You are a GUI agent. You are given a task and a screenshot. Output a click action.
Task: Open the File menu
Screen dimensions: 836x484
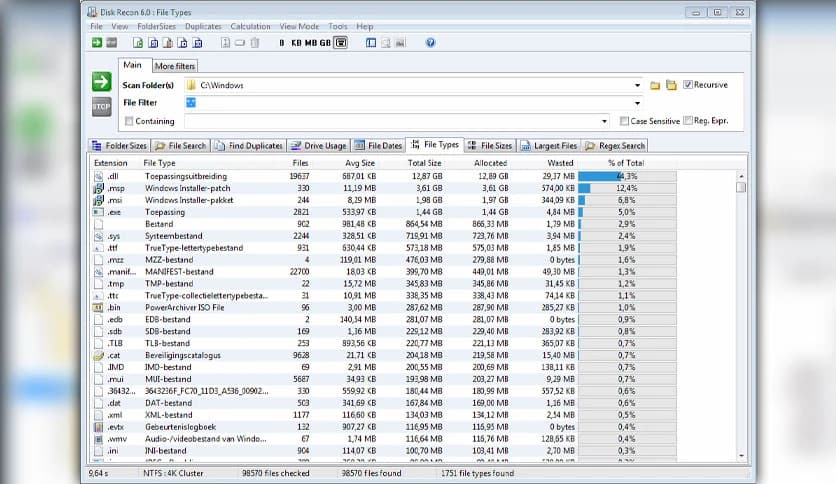coord(97,26)
